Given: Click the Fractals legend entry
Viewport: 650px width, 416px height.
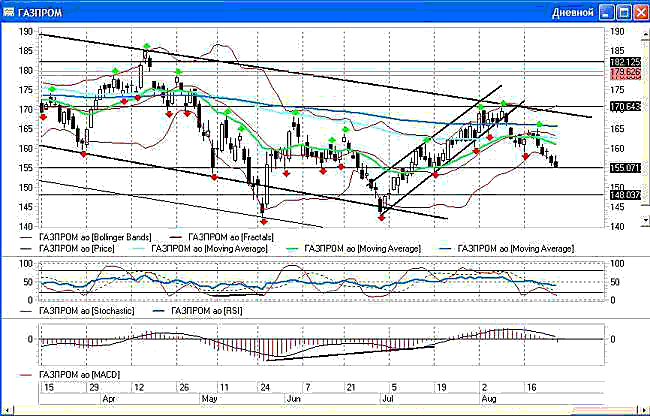Looking at the screenshot, I should coord(222,237).
